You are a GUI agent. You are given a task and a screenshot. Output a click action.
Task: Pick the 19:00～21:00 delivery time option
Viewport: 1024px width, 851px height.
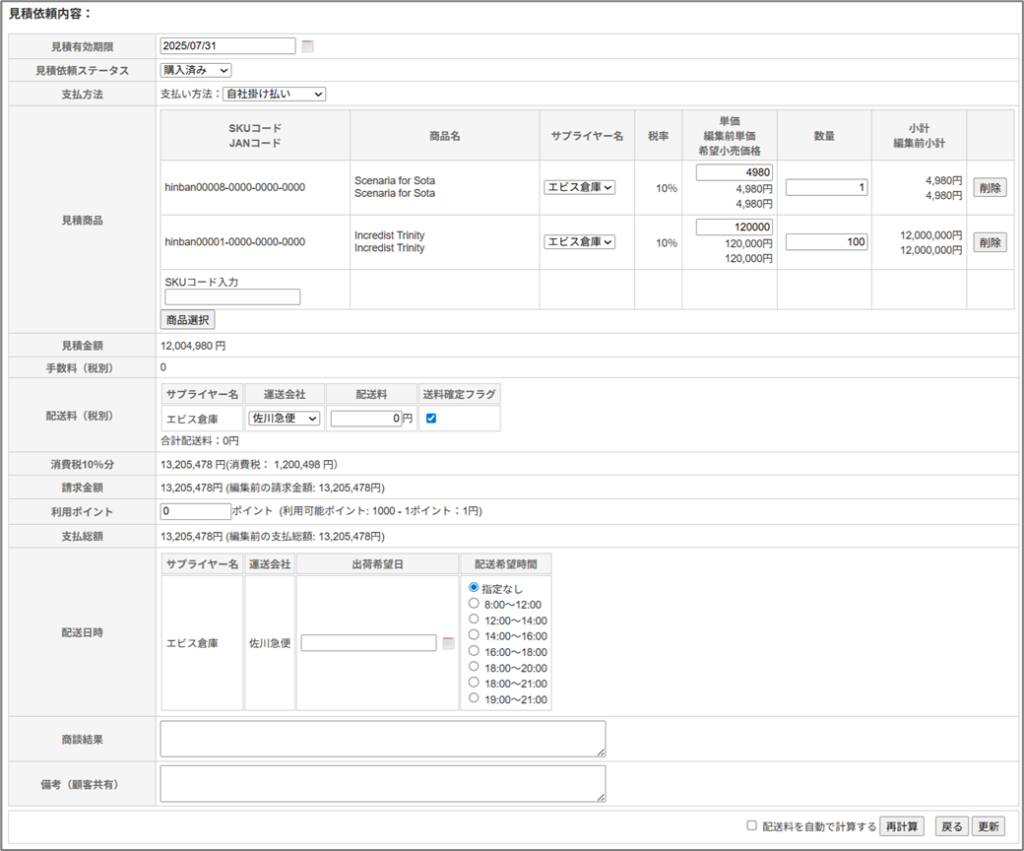(474, 699)
